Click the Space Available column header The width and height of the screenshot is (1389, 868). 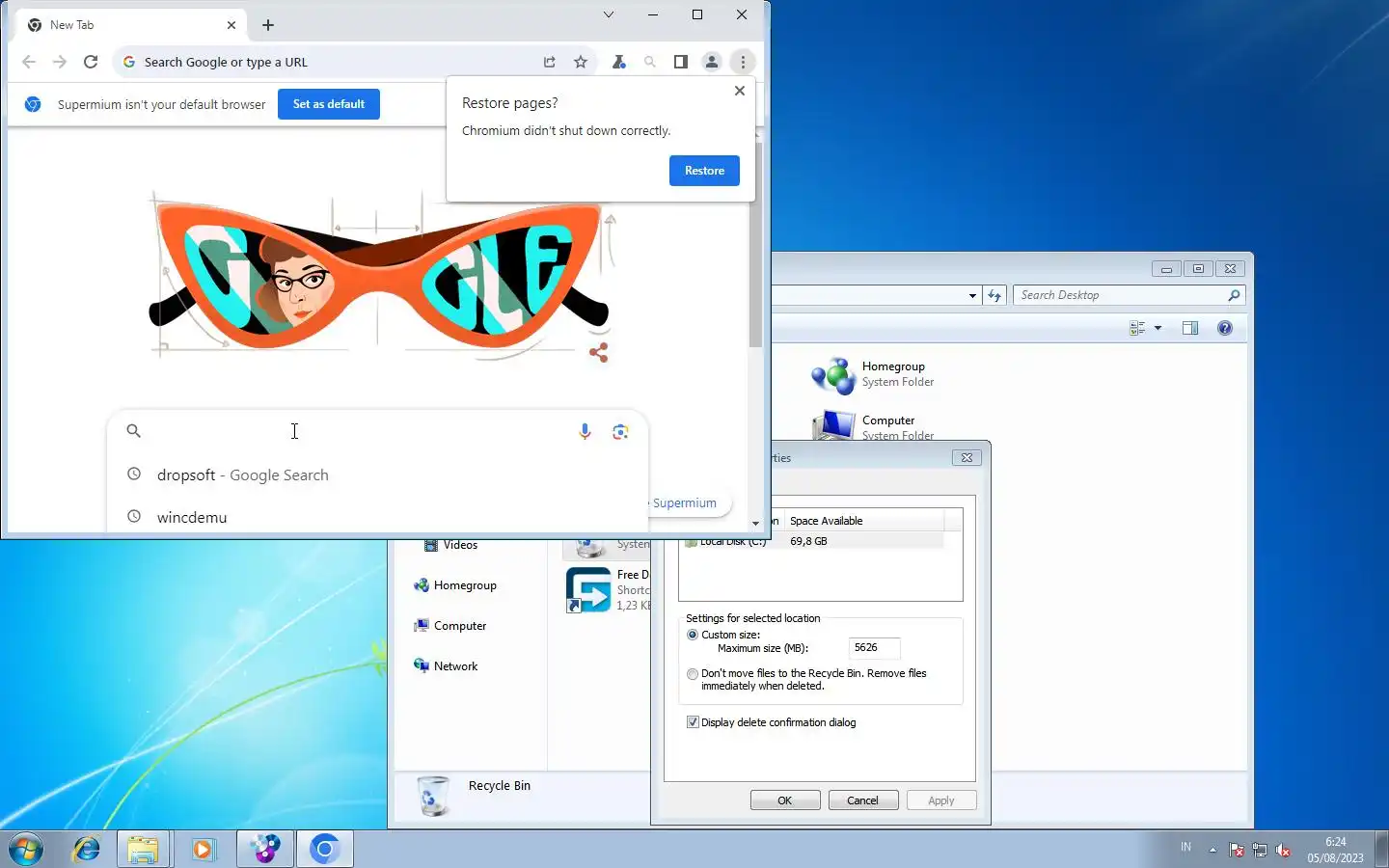pos(863,521)
